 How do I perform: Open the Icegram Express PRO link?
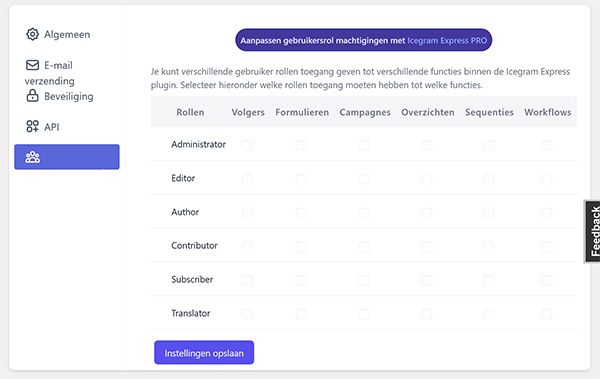pyautogui.click(x=447, y=41)
